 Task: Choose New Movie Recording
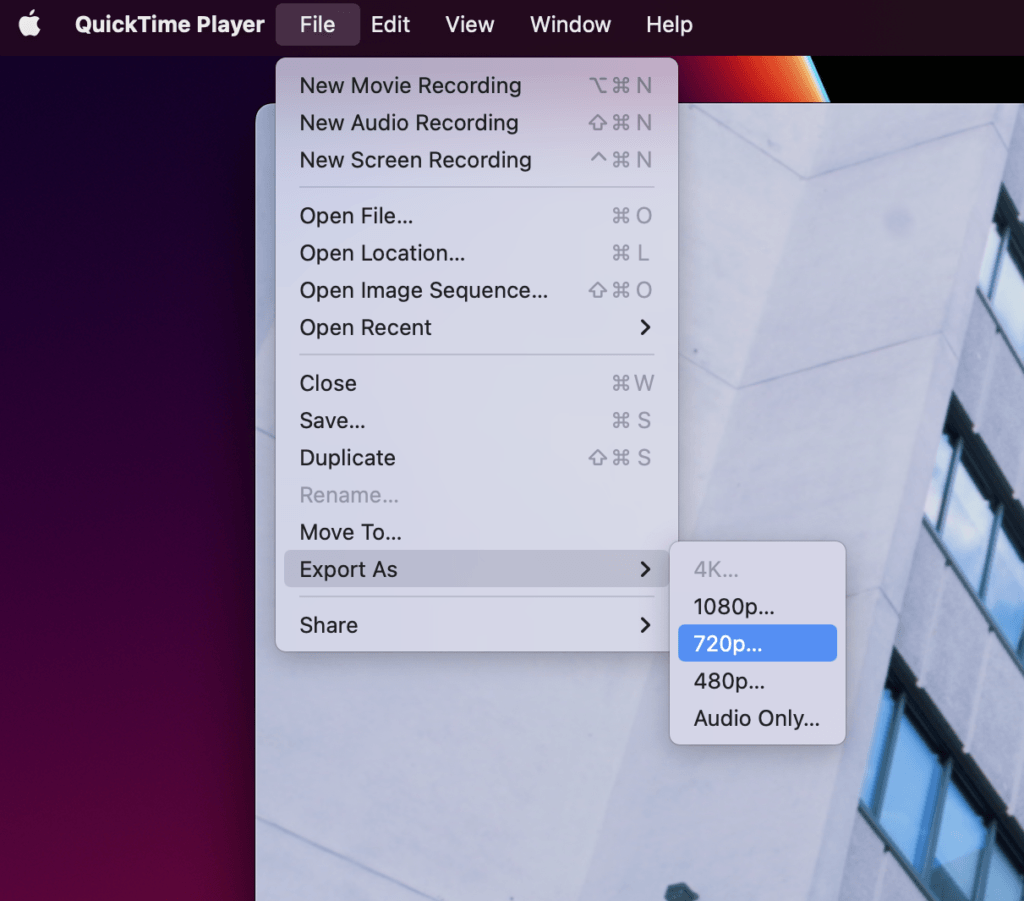click(x=476, y=86)
